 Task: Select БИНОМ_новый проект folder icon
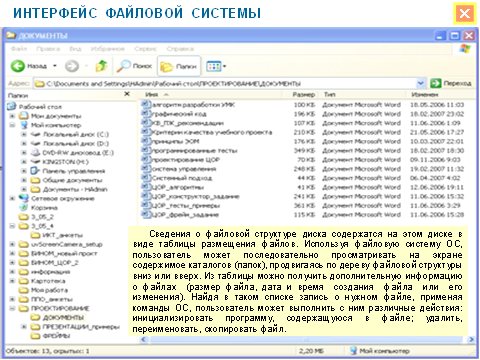[23, 253]
